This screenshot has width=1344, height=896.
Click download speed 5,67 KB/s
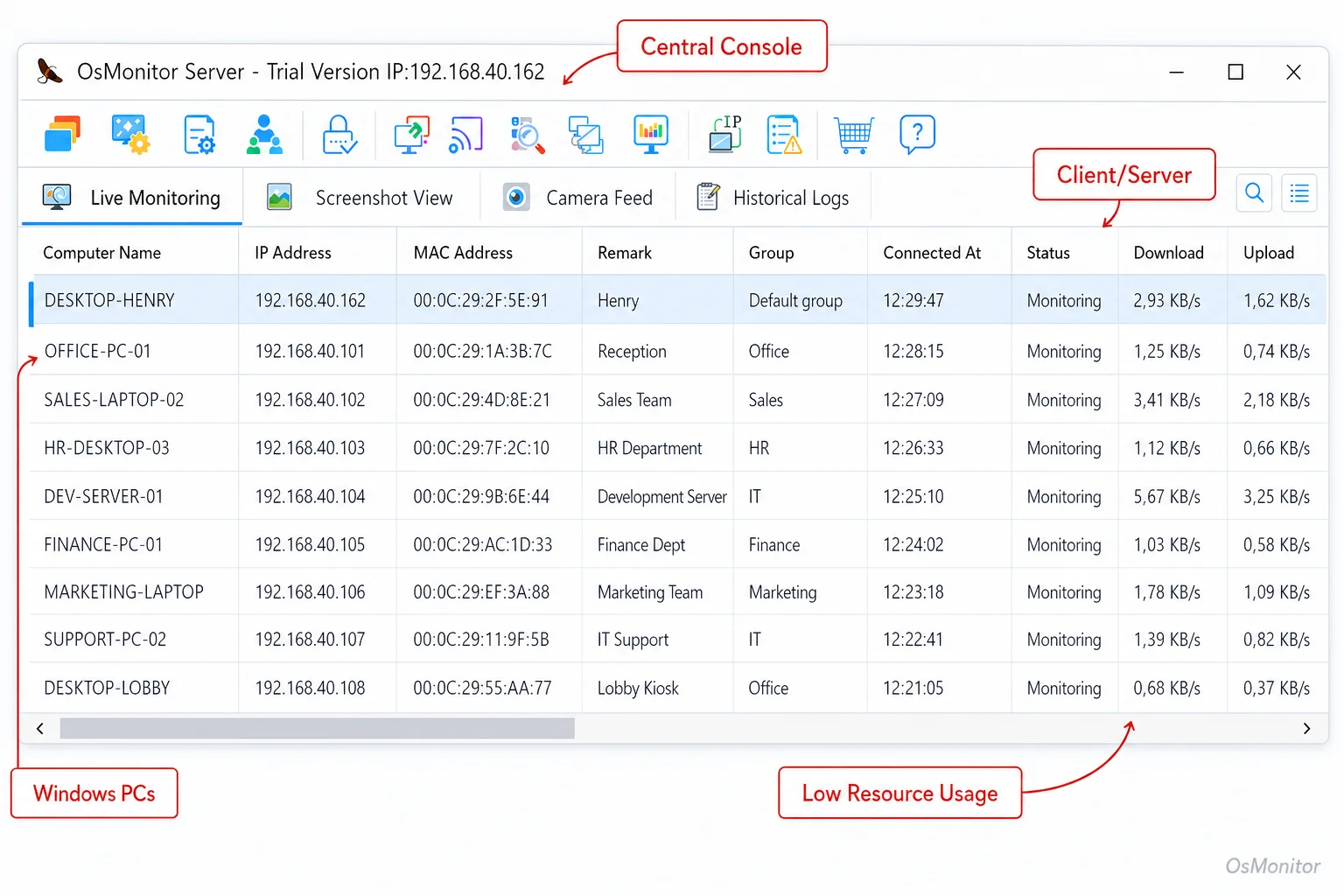click(x=1167, y=496)
